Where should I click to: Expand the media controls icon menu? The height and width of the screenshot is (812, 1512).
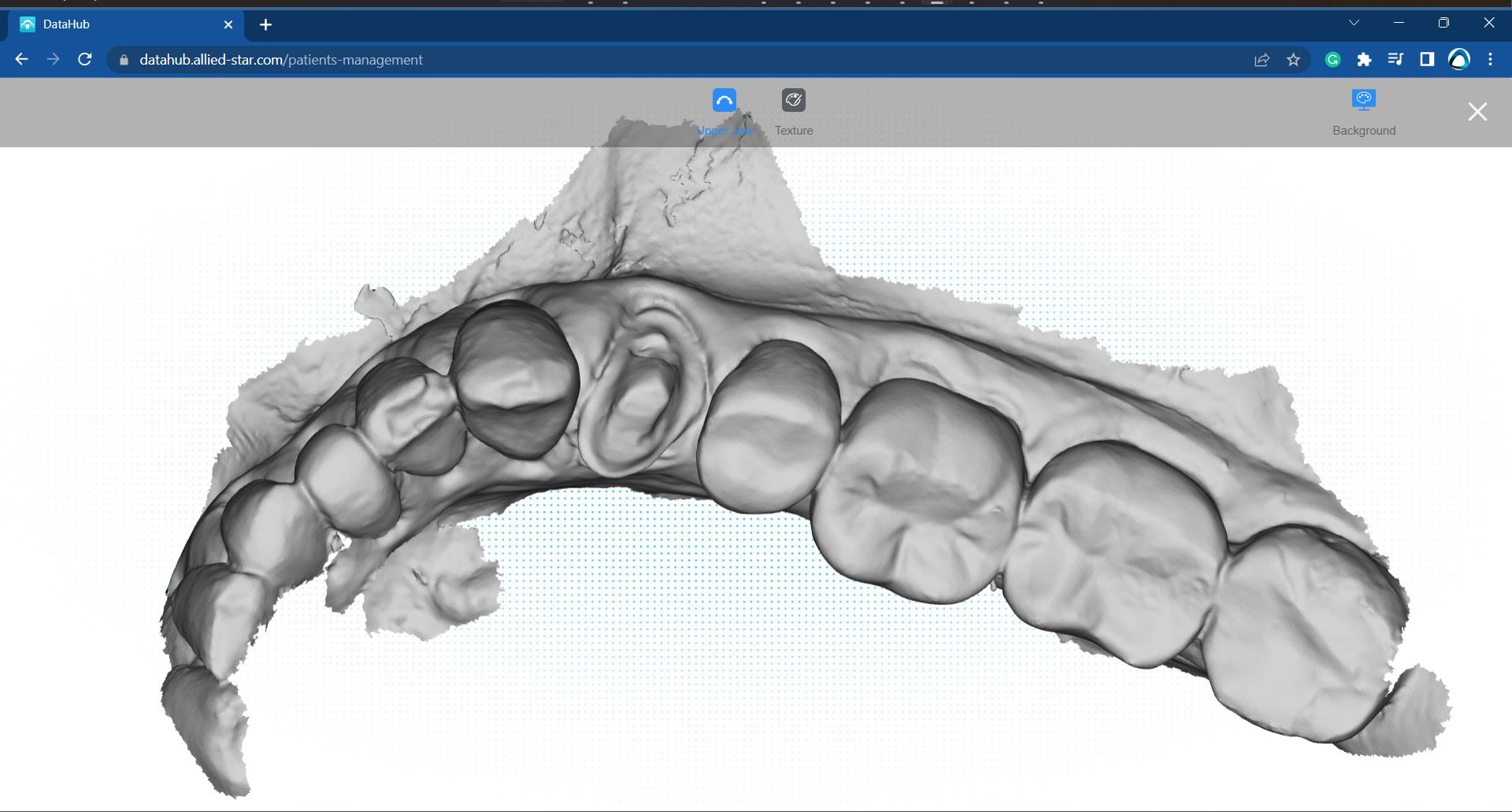(1395, 59)
